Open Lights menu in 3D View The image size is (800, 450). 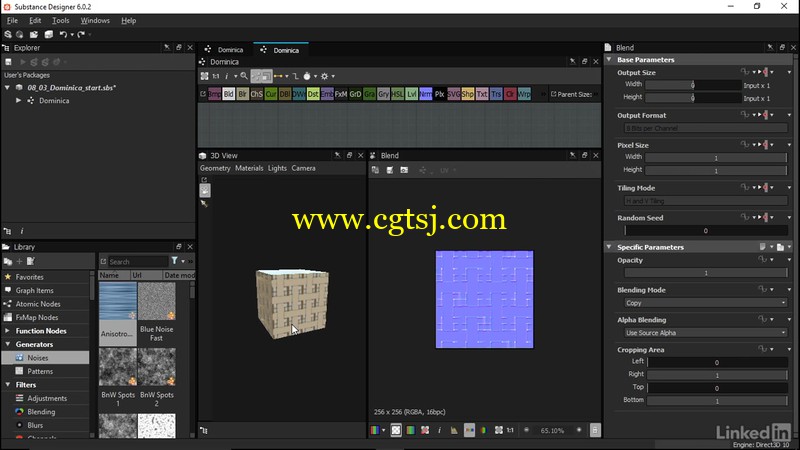click(277, 168)
